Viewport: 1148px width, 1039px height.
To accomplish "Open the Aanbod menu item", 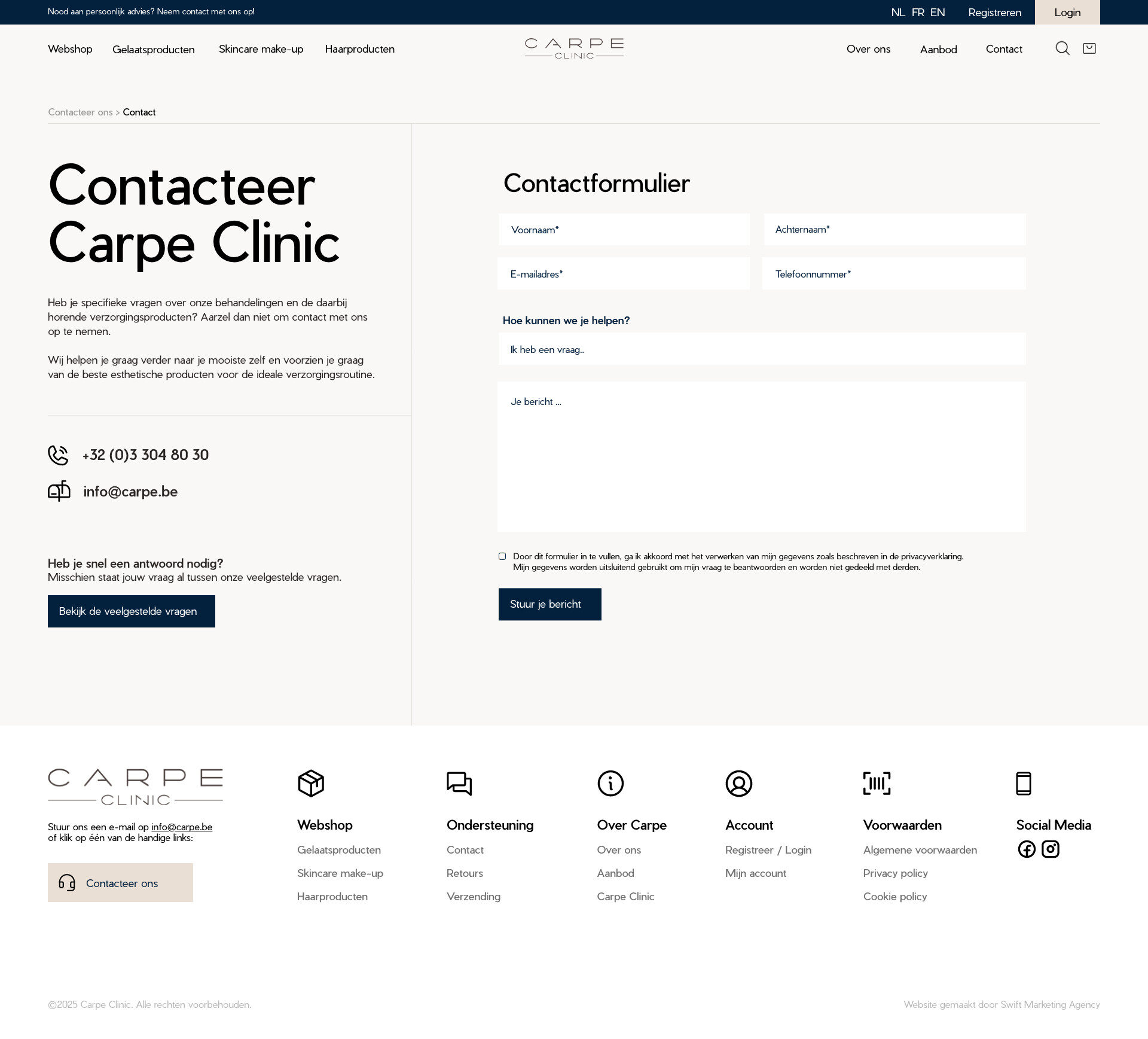I will 938,50.
